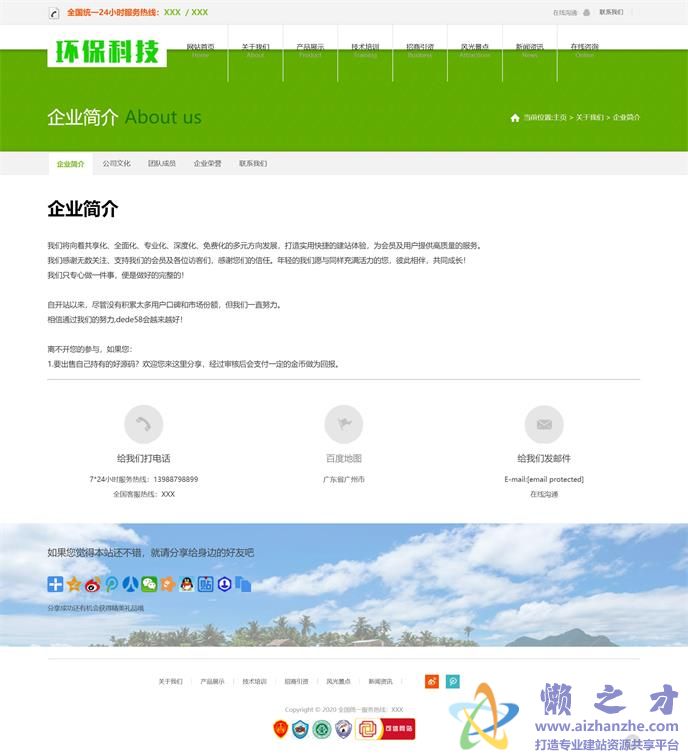Click the hotline number 13988798899

[x=176, y=480]
